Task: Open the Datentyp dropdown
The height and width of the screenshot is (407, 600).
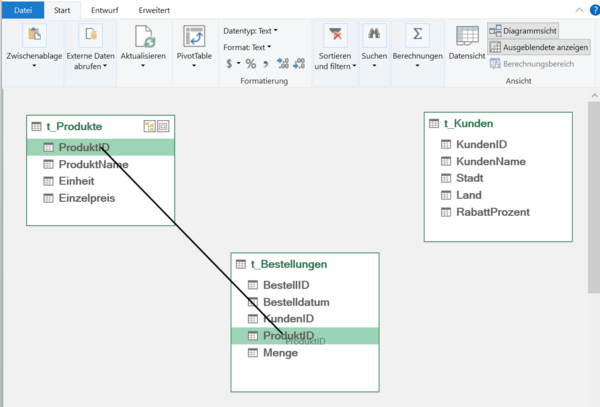Action: click(250, 31)
